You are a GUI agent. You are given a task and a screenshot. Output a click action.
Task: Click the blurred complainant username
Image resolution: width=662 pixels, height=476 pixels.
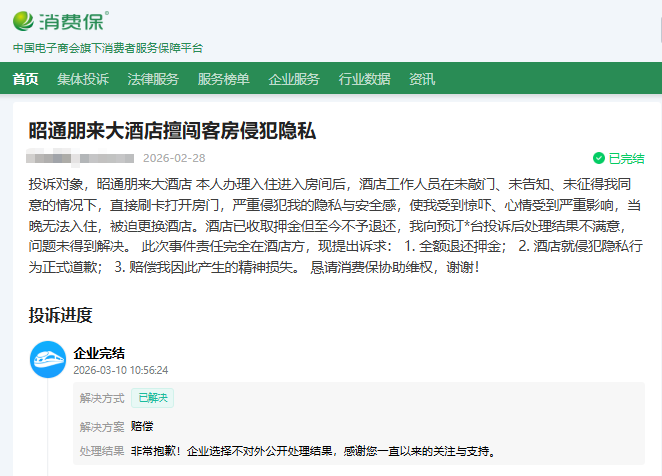tap(80, 158)
